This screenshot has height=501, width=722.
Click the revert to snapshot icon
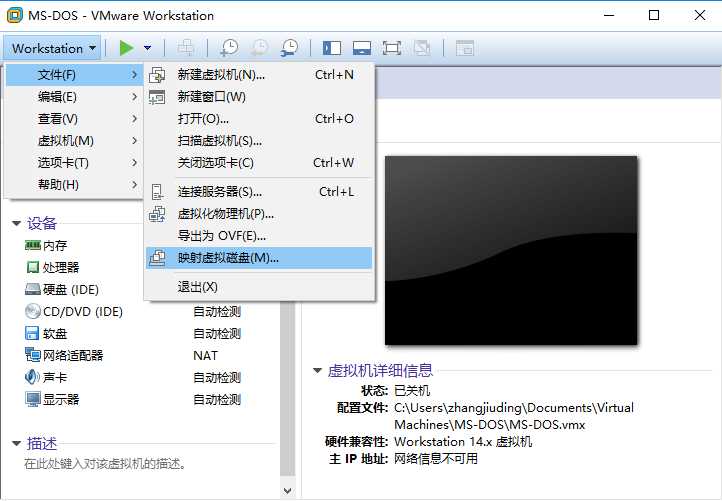click(259, 48)
